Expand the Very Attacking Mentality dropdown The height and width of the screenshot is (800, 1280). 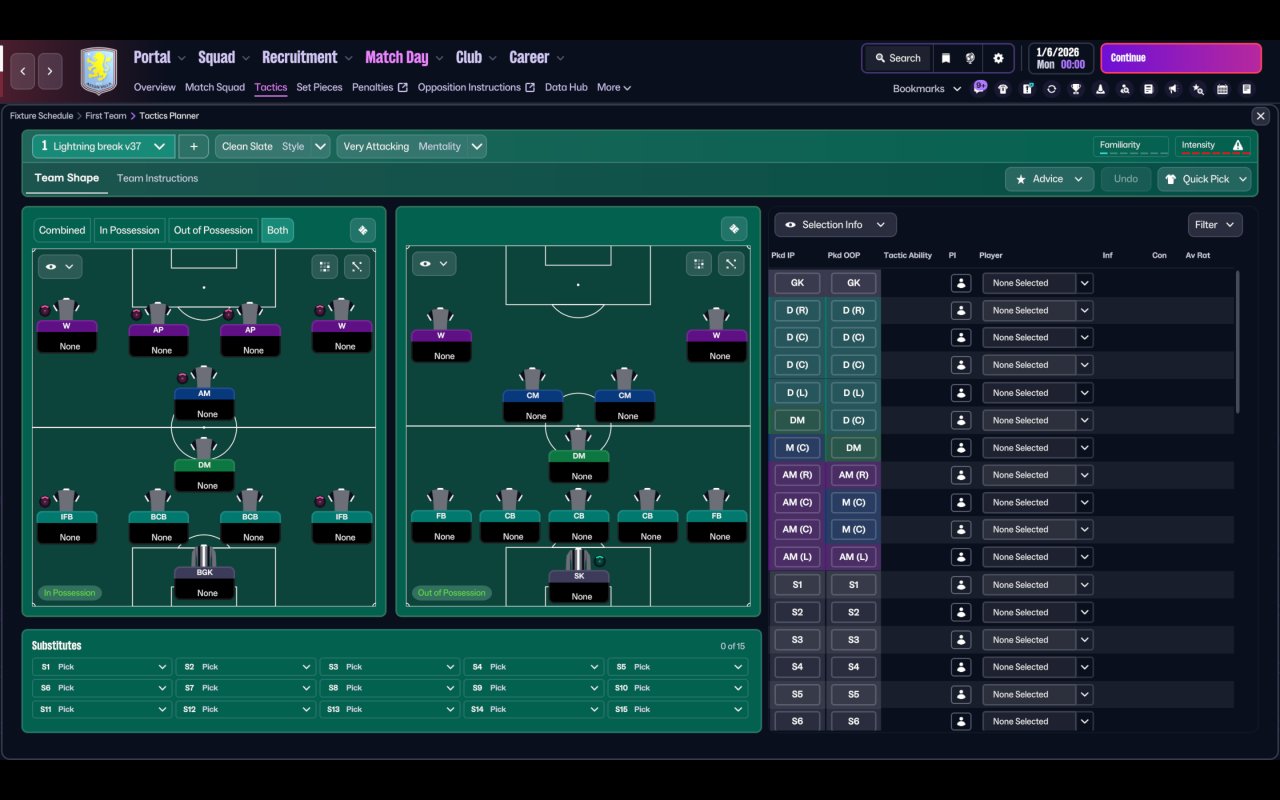pos(412,146)
